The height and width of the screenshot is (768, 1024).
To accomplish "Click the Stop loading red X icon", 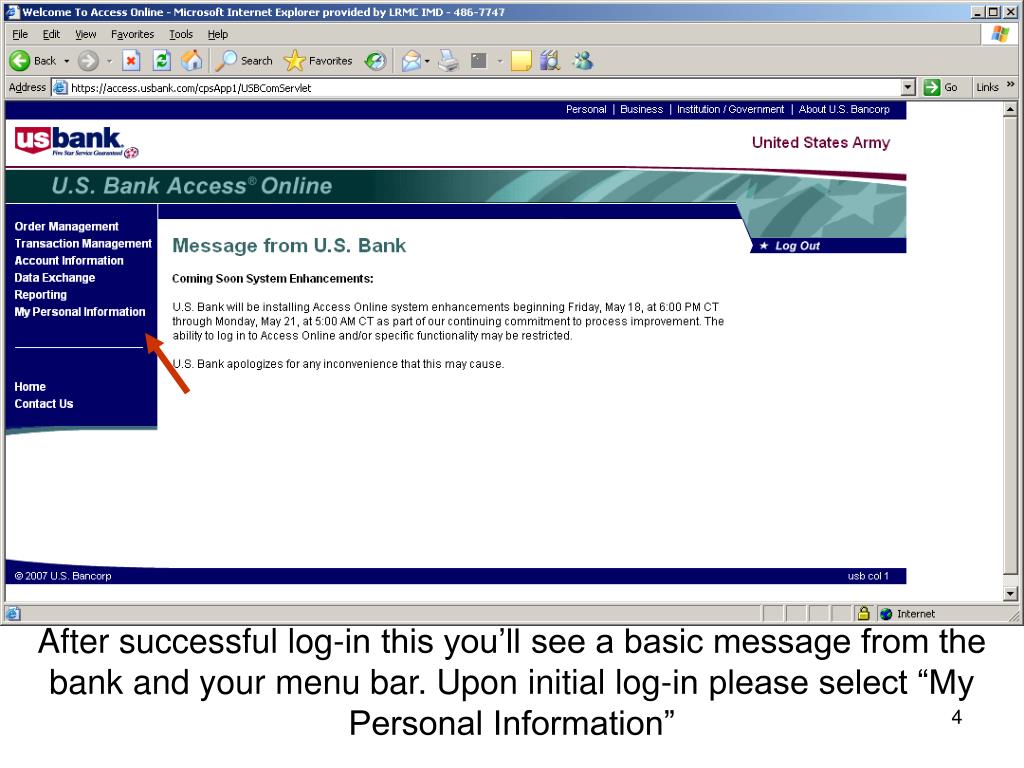I will coord(131,61).
